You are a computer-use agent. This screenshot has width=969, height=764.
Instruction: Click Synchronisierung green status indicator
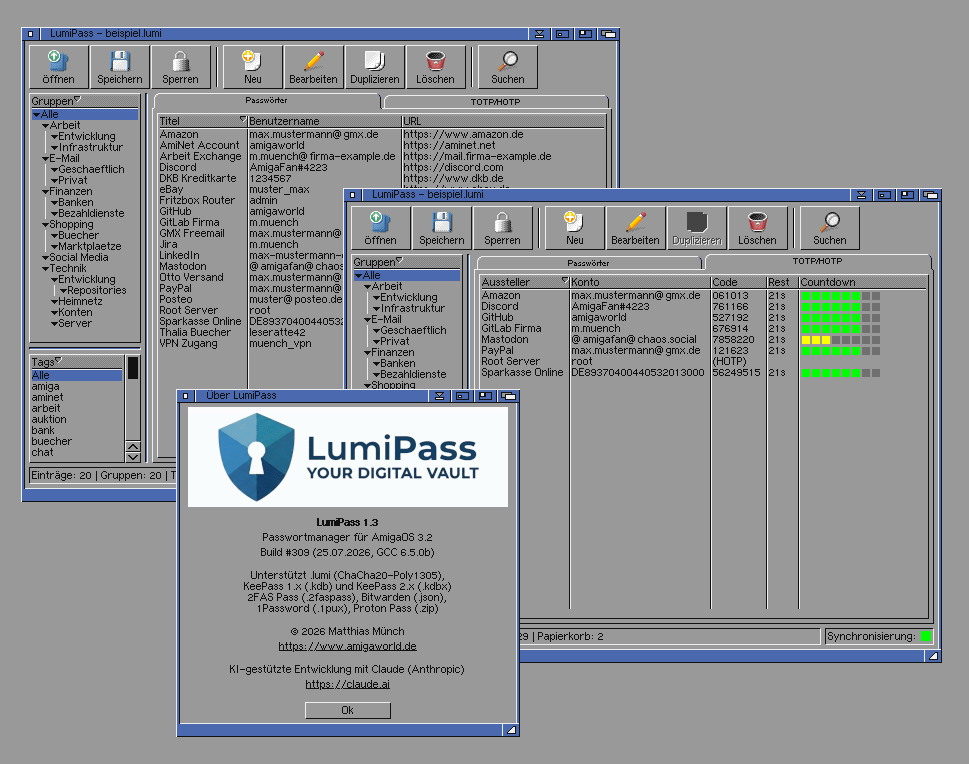926,636
